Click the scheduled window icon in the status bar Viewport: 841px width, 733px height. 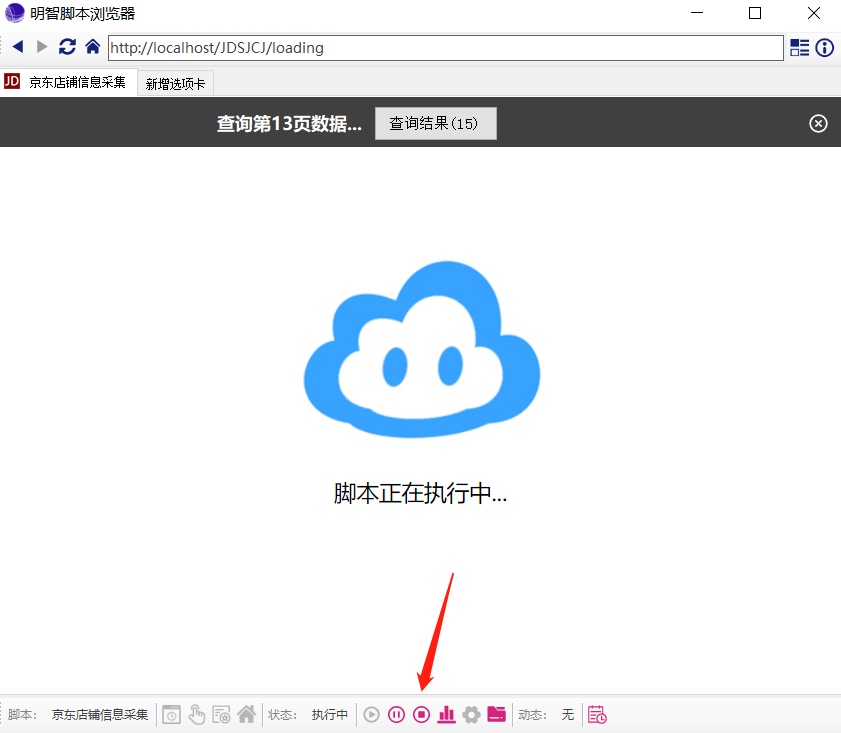pyautogui.click(x=171, y=714)
